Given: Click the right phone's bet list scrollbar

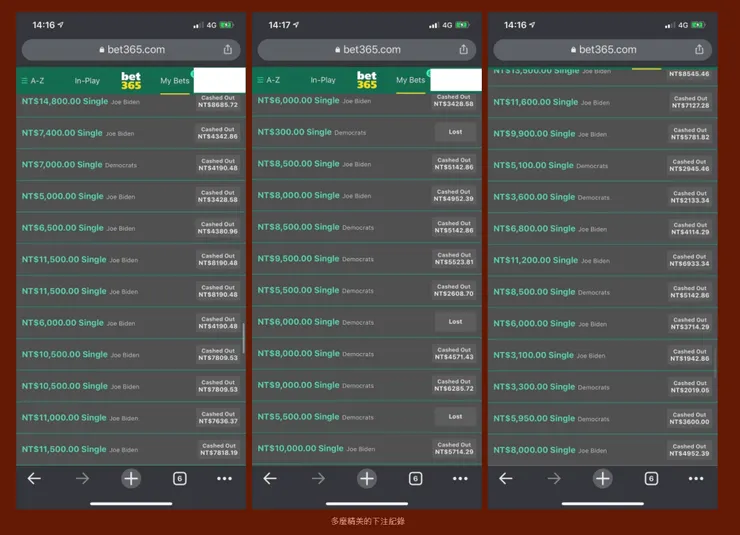Looking at the screenshot, I should pyautogui.click(x=715, y=363).
